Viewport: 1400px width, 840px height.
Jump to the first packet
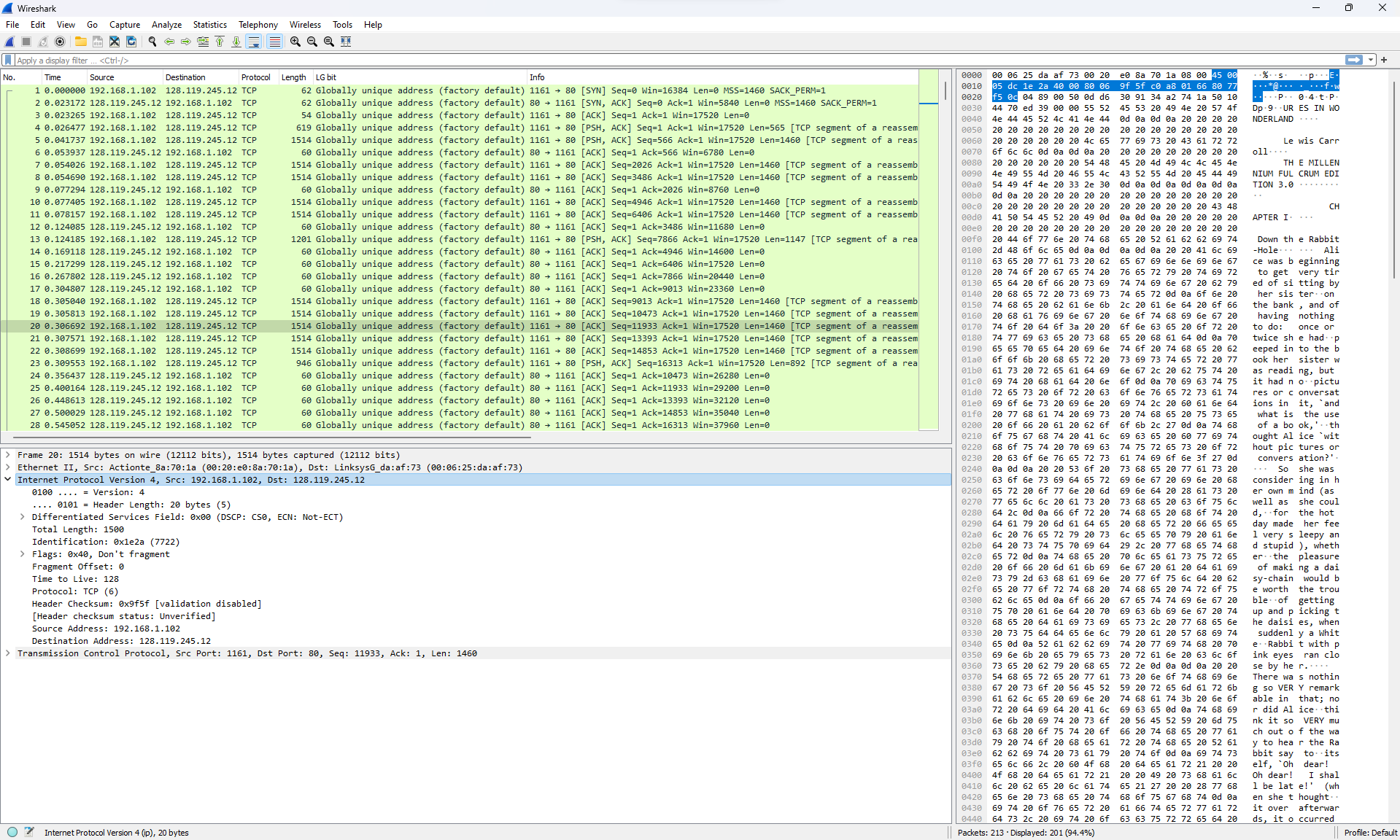220,42
